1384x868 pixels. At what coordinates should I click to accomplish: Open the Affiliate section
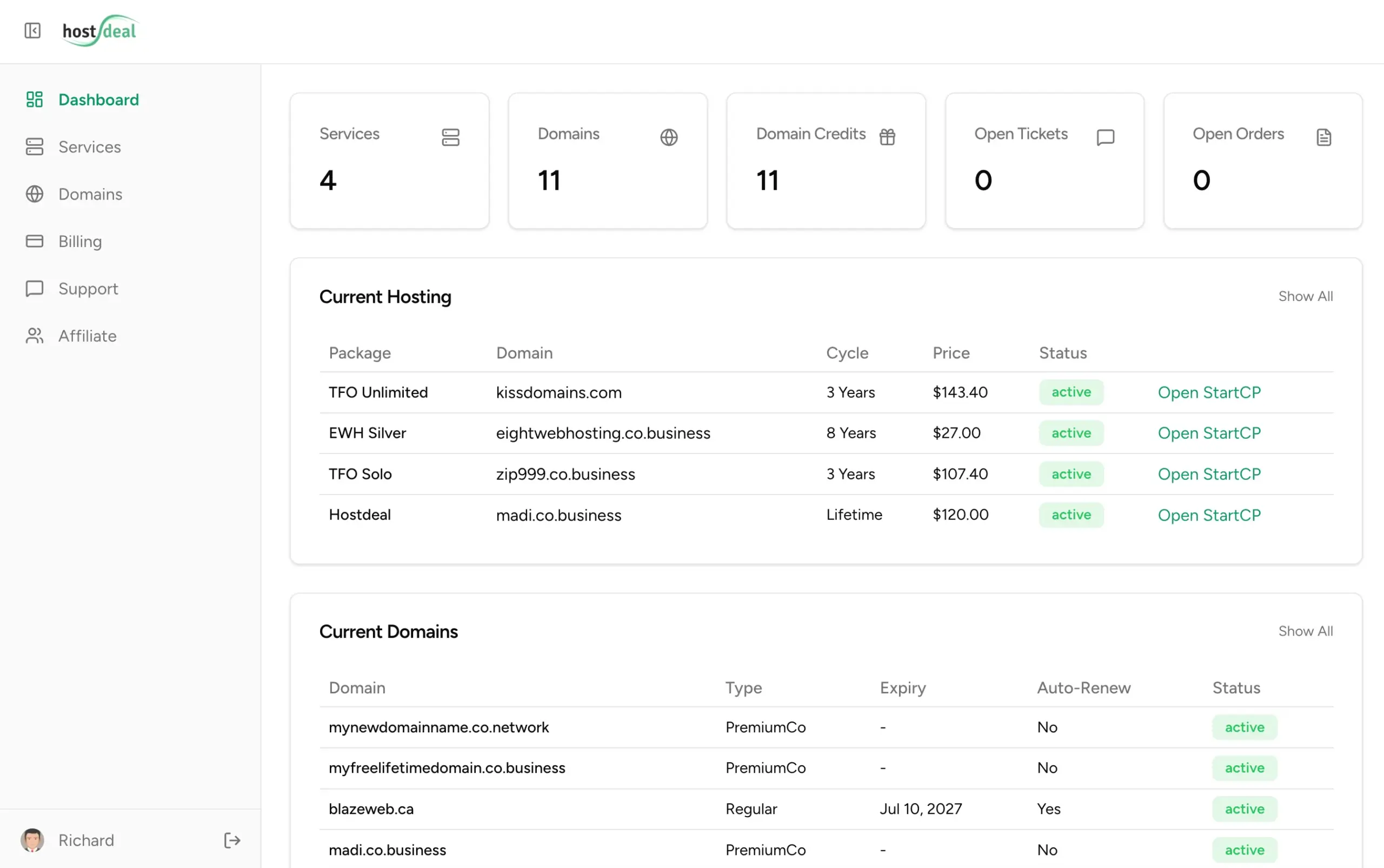click(x=87, y=336)
